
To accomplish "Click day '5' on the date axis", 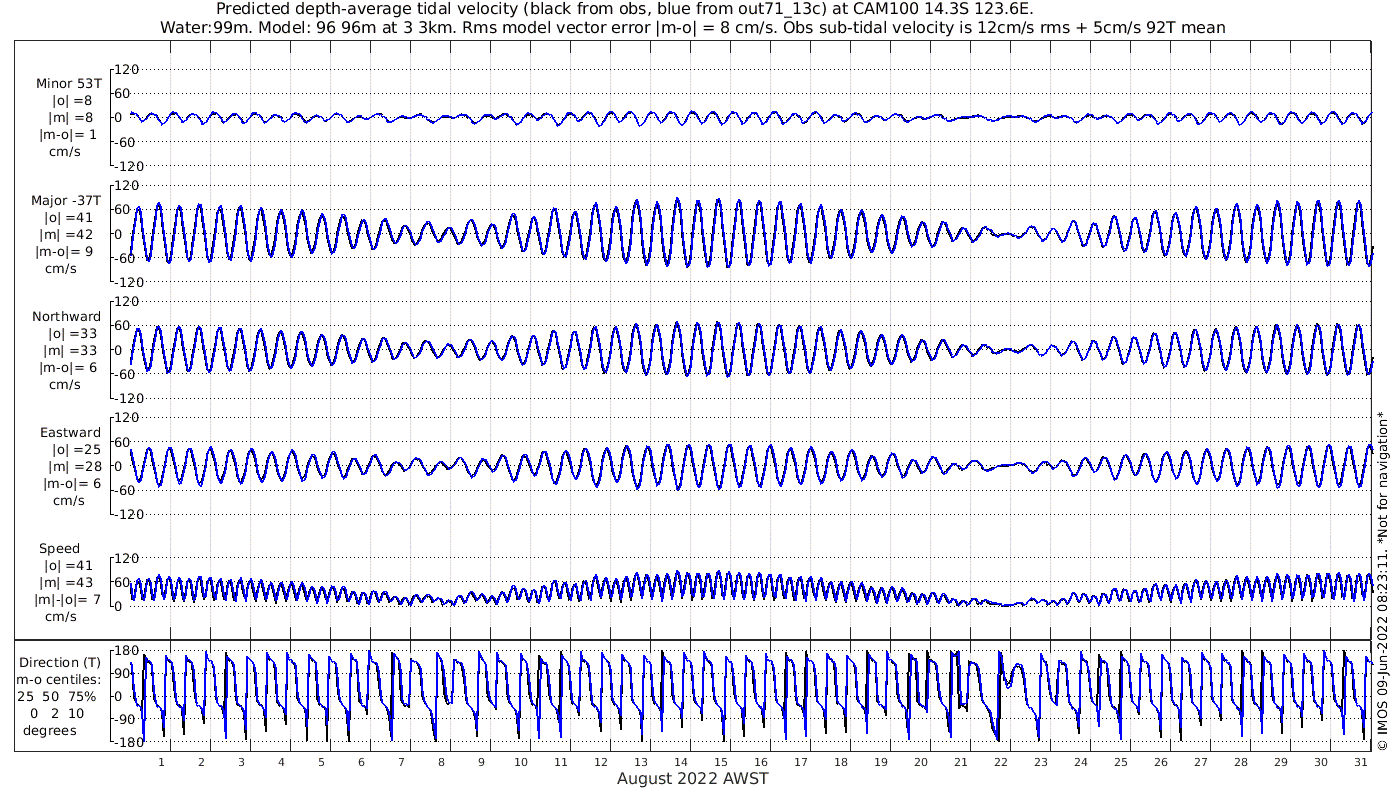I will point(321,762).
